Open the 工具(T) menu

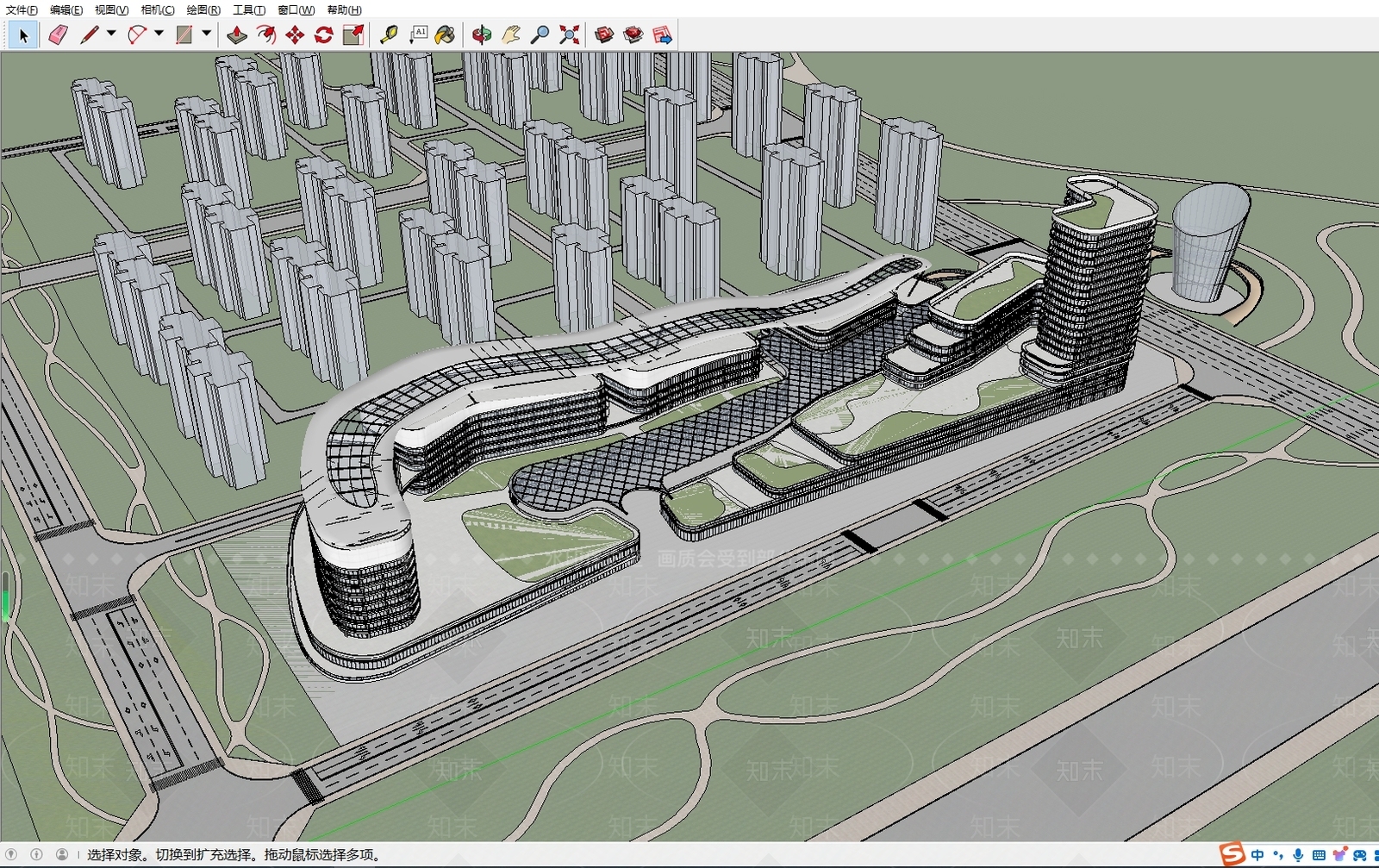click(x=249, y=9)
